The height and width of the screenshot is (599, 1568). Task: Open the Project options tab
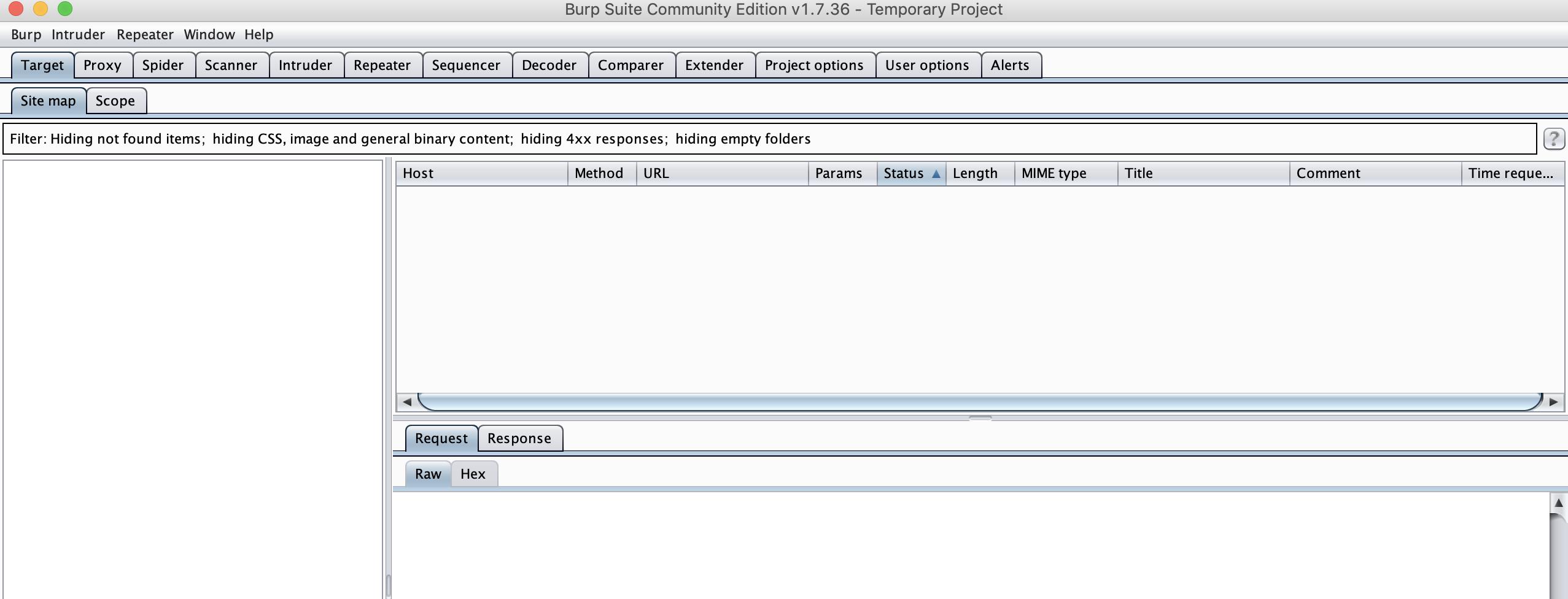pyautogui.click(x=815, y=65)
